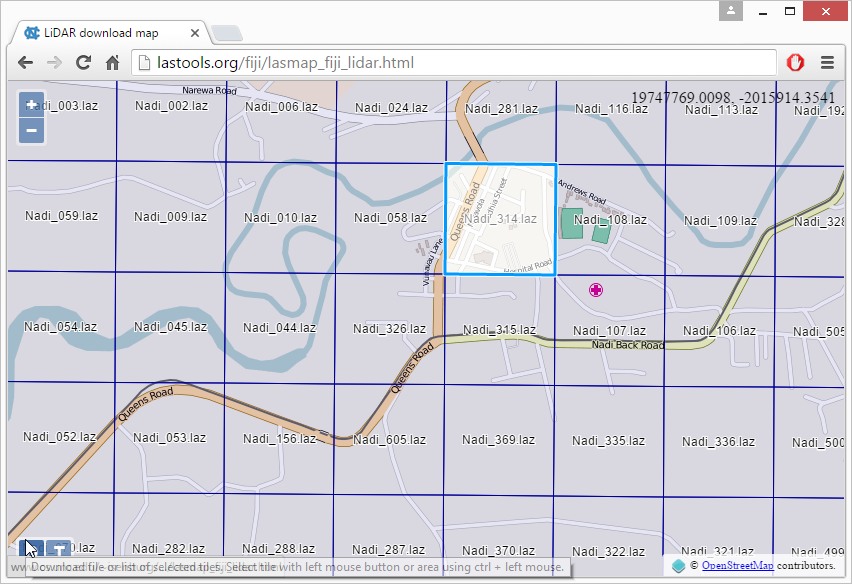This screenshot has height=584, width=852.
Task: Click the map attribution layers icon
Action: pos(680,566)
